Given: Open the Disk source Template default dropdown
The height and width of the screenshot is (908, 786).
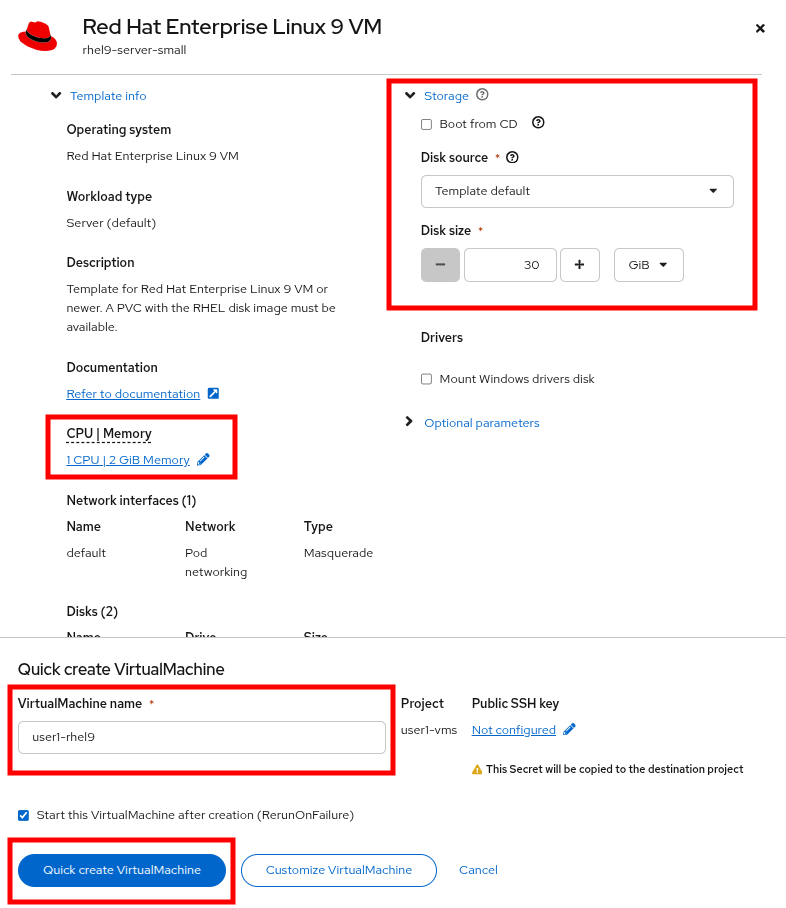Looking at the screenshot, I should [x=577, y=191].
